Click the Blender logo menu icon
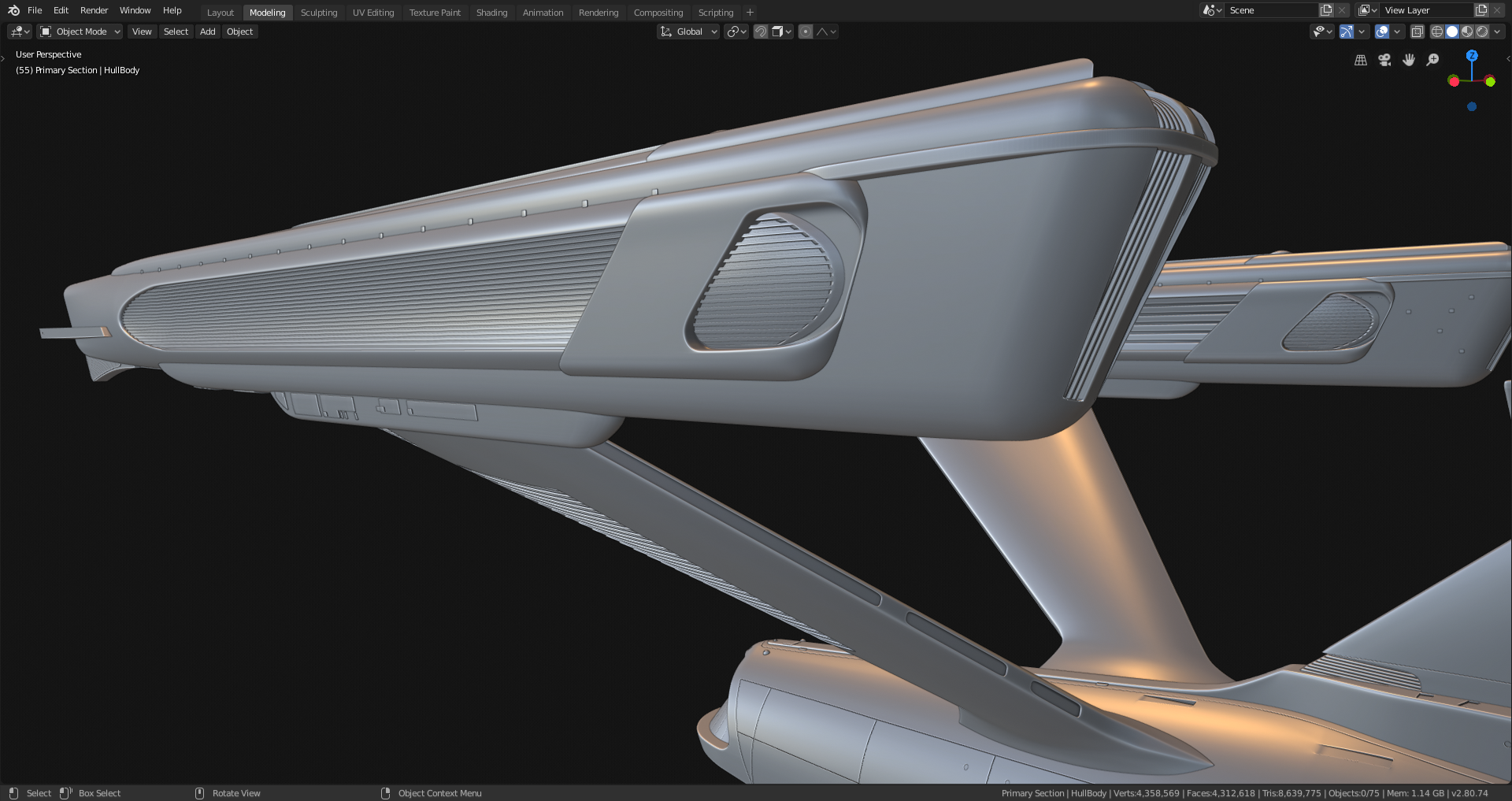 tap(13, 10)
